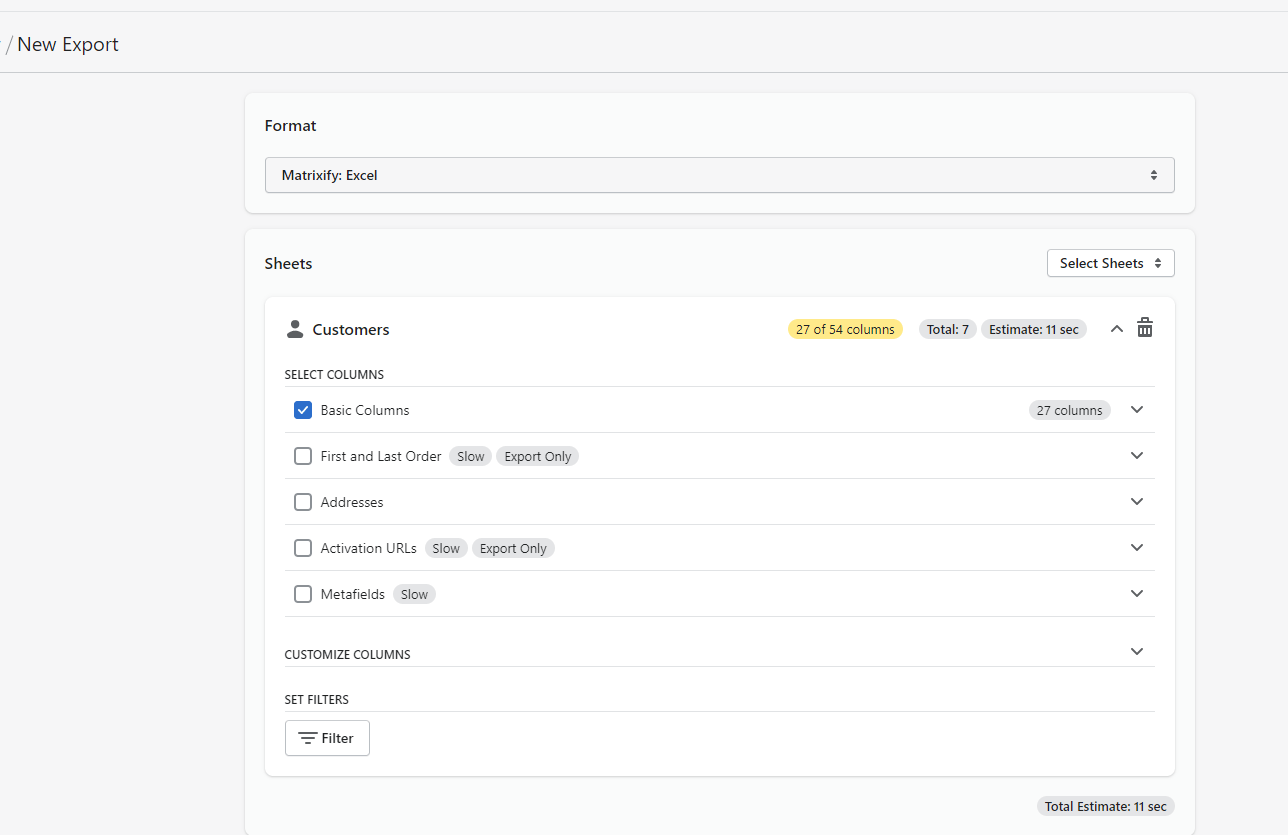1288x835 pixels.
Task: Expand the Addresses column options
Action: (1137, 501)
